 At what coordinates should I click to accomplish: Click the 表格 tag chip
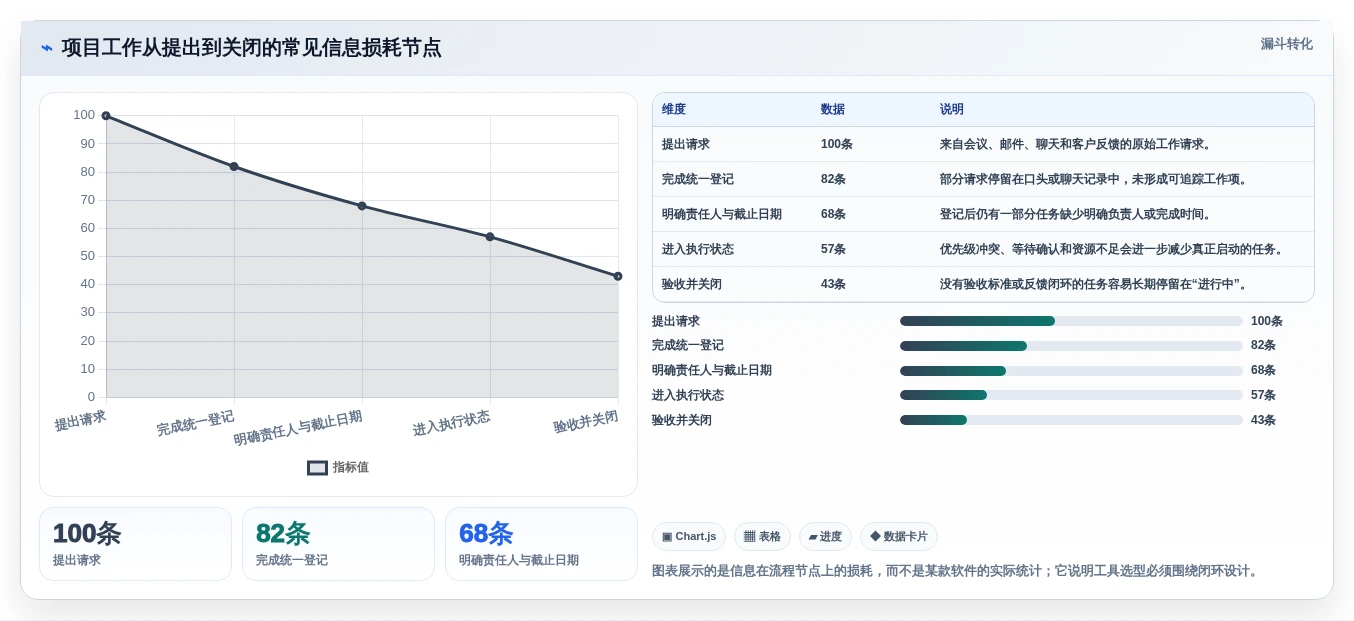pos(762,537)
